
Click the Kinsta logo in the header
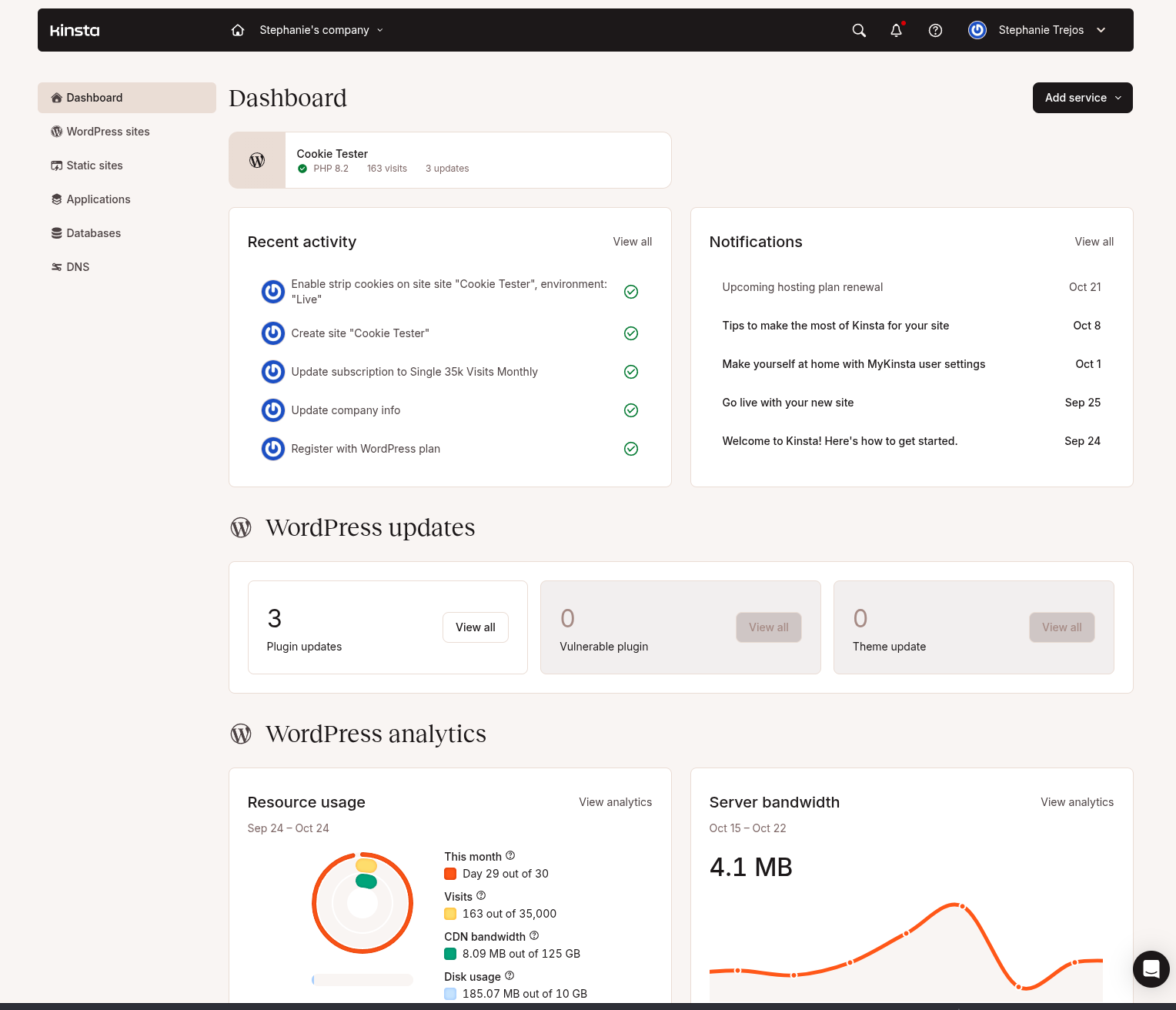75,30
